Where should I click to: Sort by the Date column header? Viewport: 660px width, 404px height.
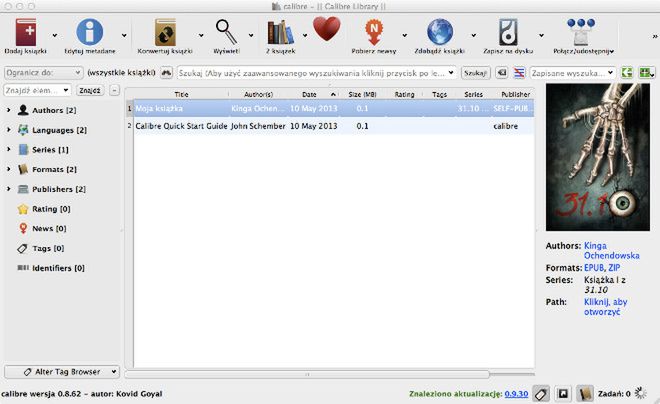click(313, 94)
